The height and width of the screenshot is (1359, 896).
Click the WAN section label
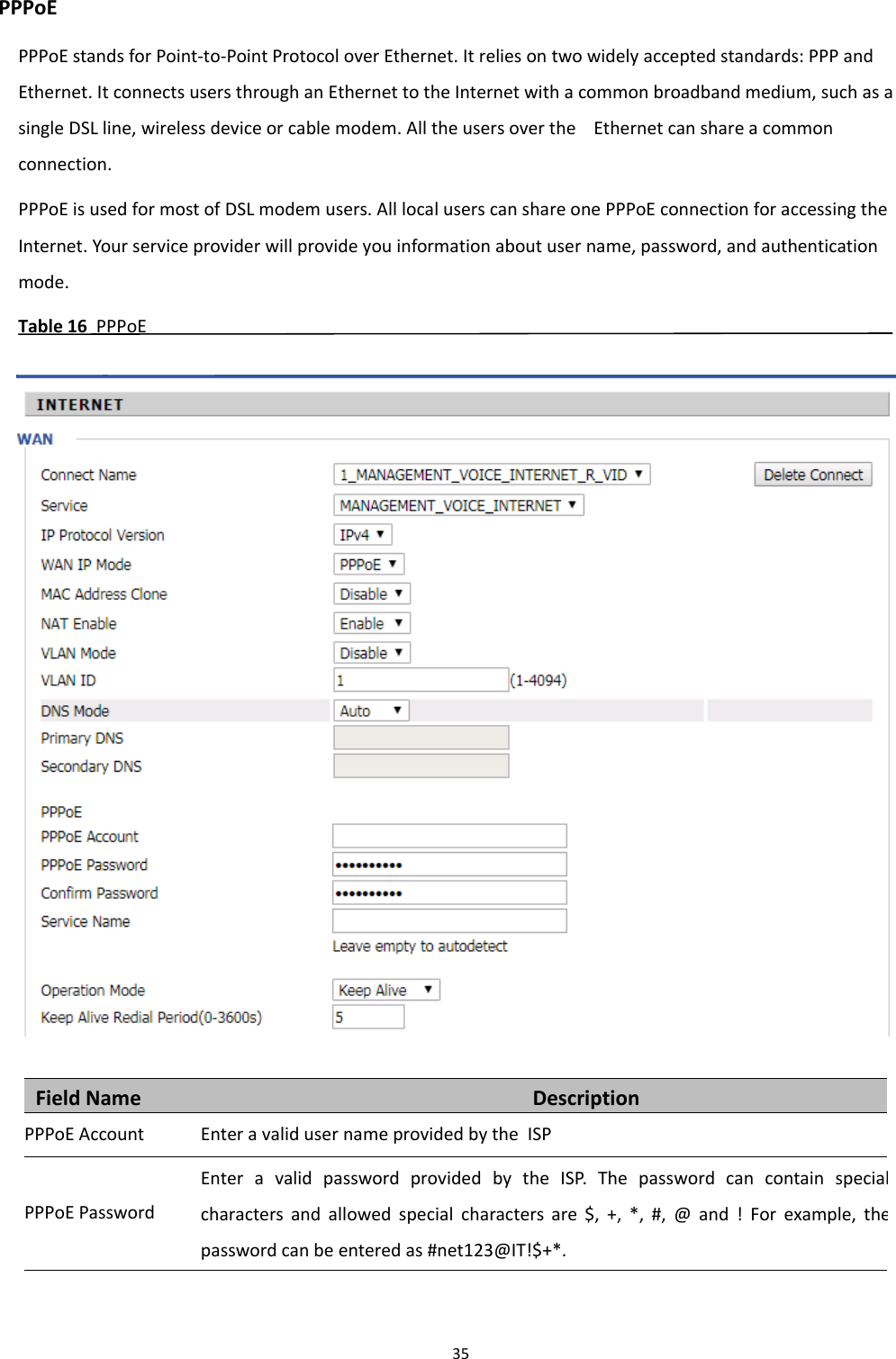point(35,439)
